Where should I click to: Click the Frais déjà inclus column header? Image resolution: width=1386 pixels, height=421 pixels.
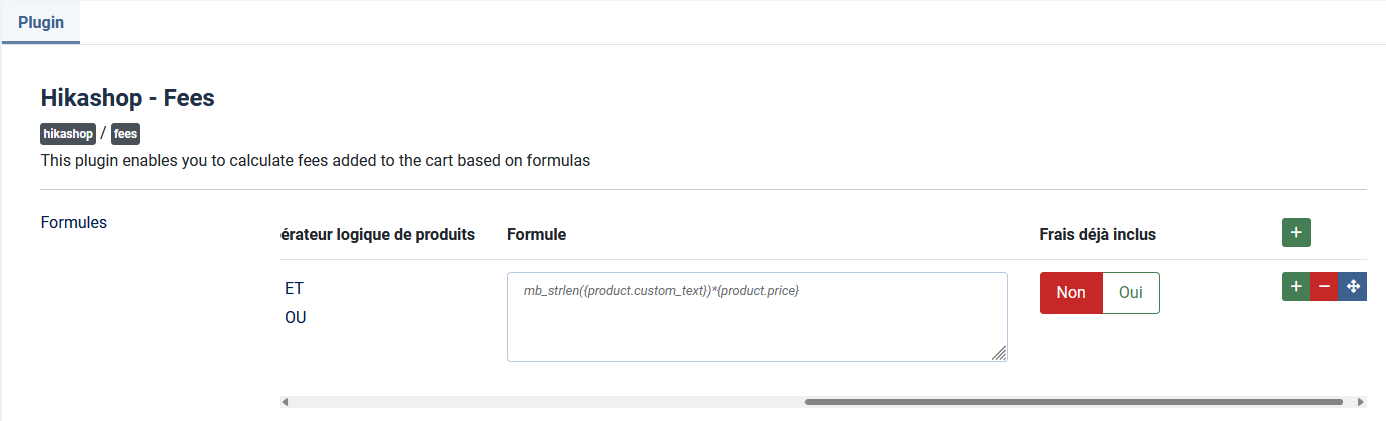coord(1097,234)
